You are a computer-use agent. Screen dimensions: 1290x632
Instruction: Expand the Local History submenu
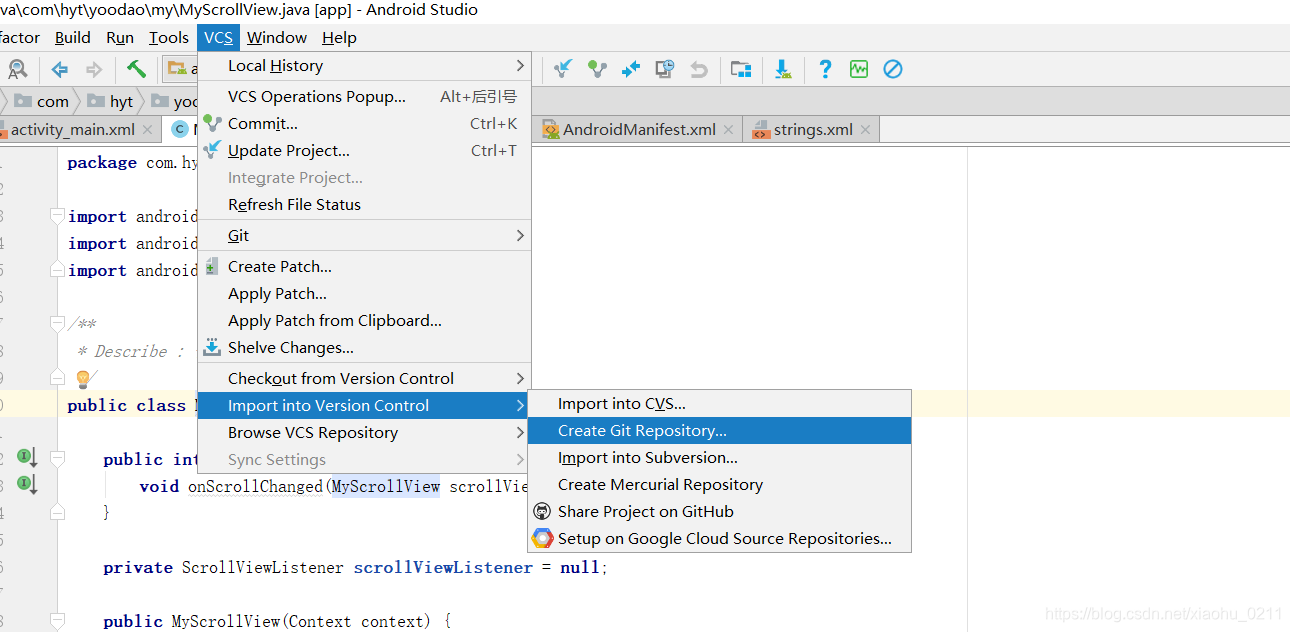(364, 66)
